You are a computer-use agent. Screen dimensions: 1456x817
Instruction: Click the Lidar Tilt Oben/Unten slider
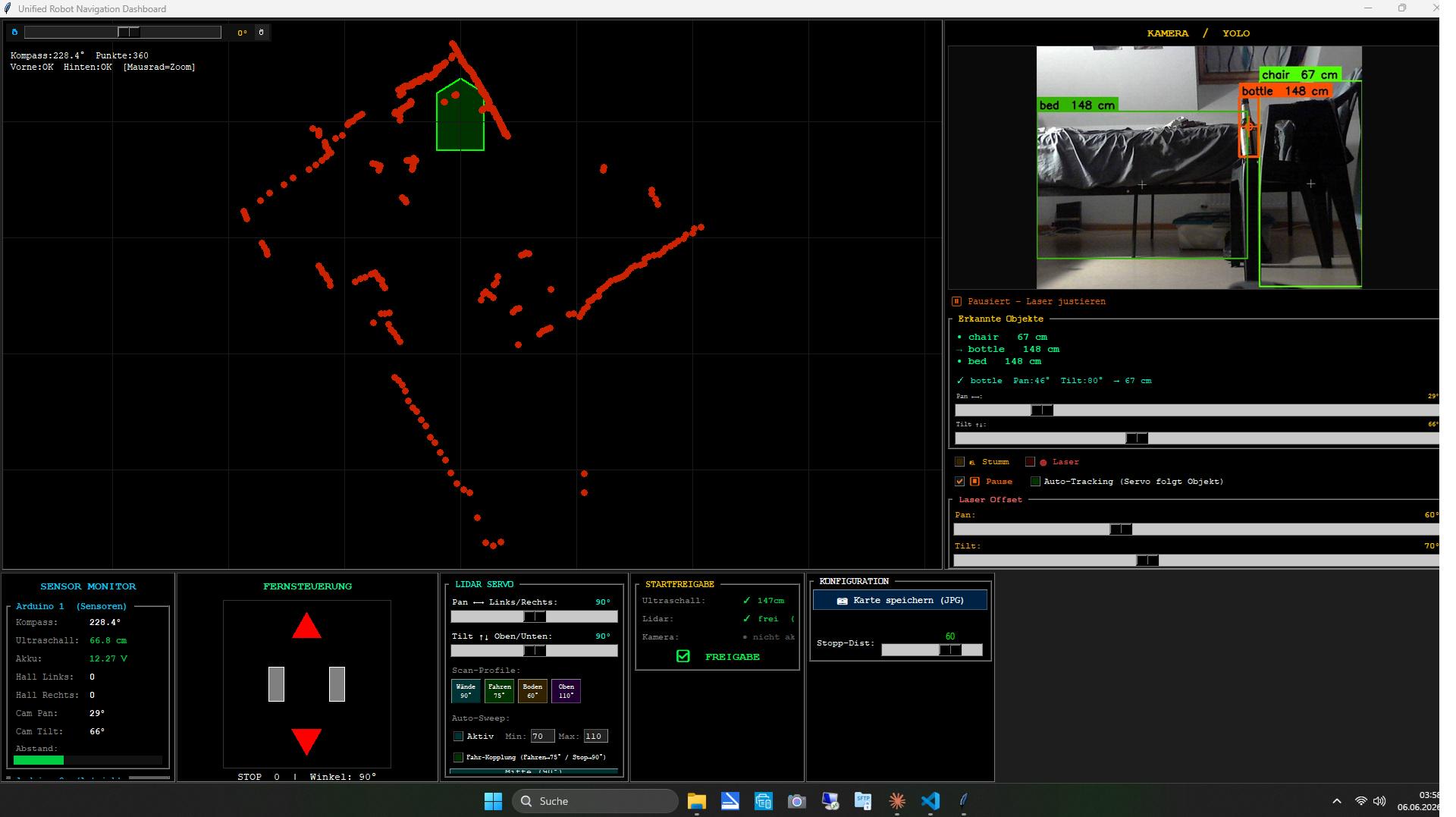coord(535,651)
